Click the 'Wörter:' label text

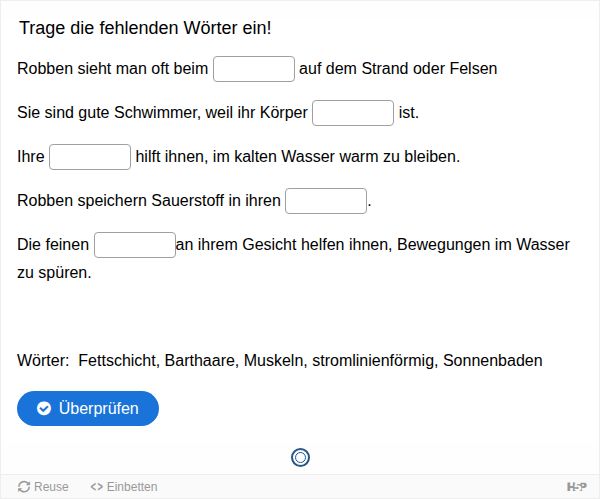(x=43, y=360)
